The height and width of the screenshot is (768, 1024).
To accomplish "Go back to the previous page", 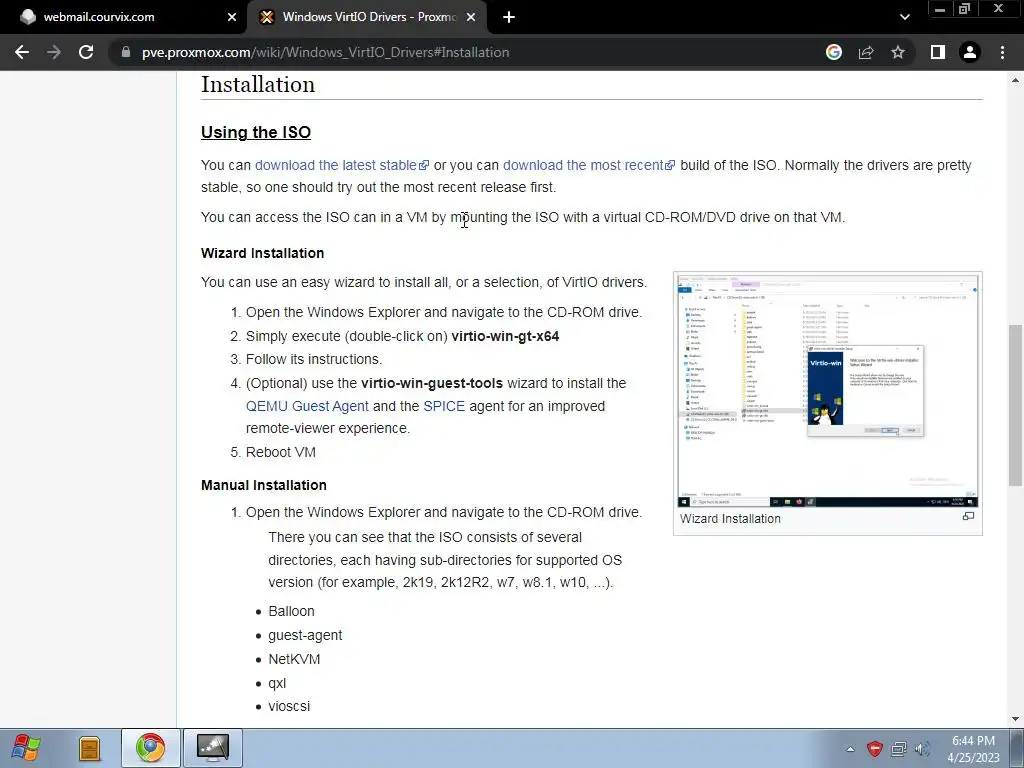I will [x=22, y=52].
